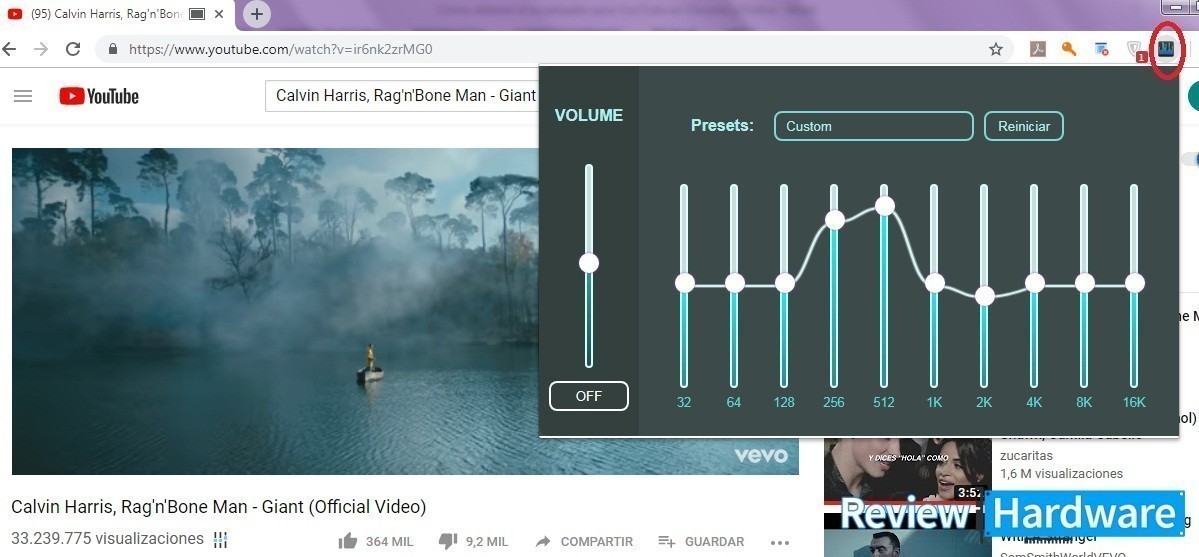Click the VOLUME slider handle

(589, 263)
